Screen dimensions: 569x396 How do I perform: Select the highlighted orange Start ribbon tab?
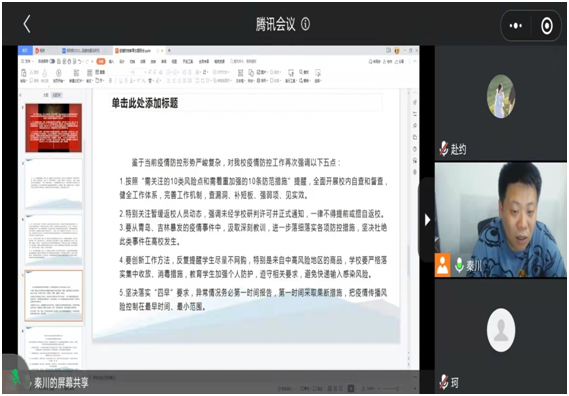pos(101,61)
